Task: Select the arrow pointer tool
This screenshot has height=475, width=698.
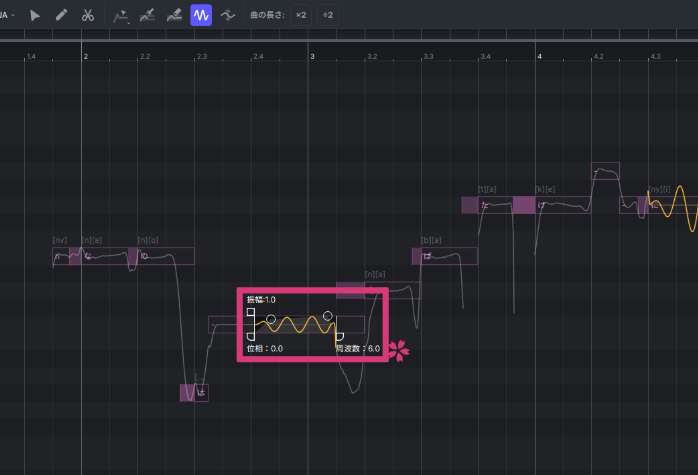Action: click(x=35, y=16)
